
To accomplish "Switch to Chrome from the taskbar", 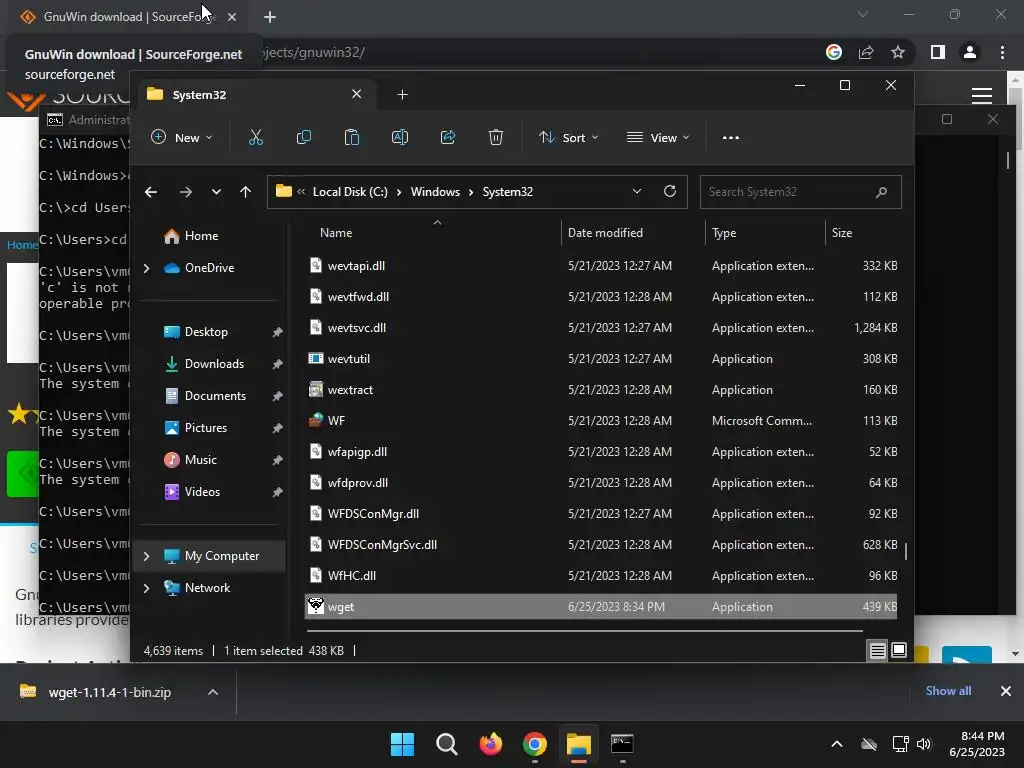I will (535, 744).
